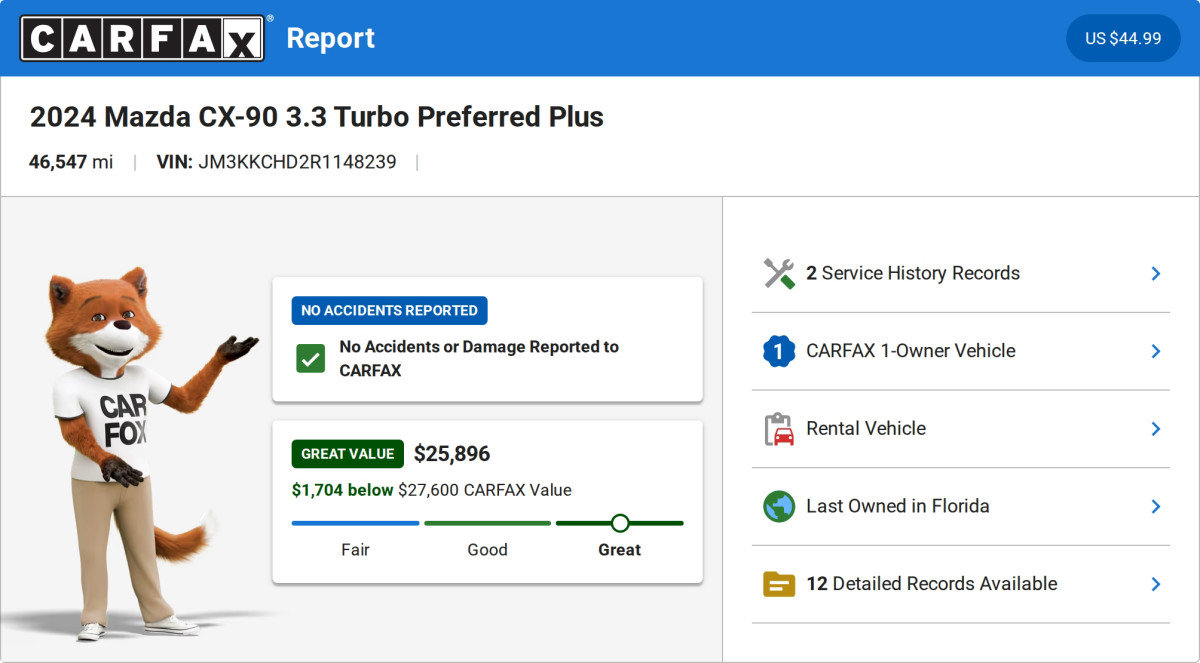Viewport: 1200px width, 663px height.
Task: Open the 12 Detailed Records chevron
Action: [1155, 584]
